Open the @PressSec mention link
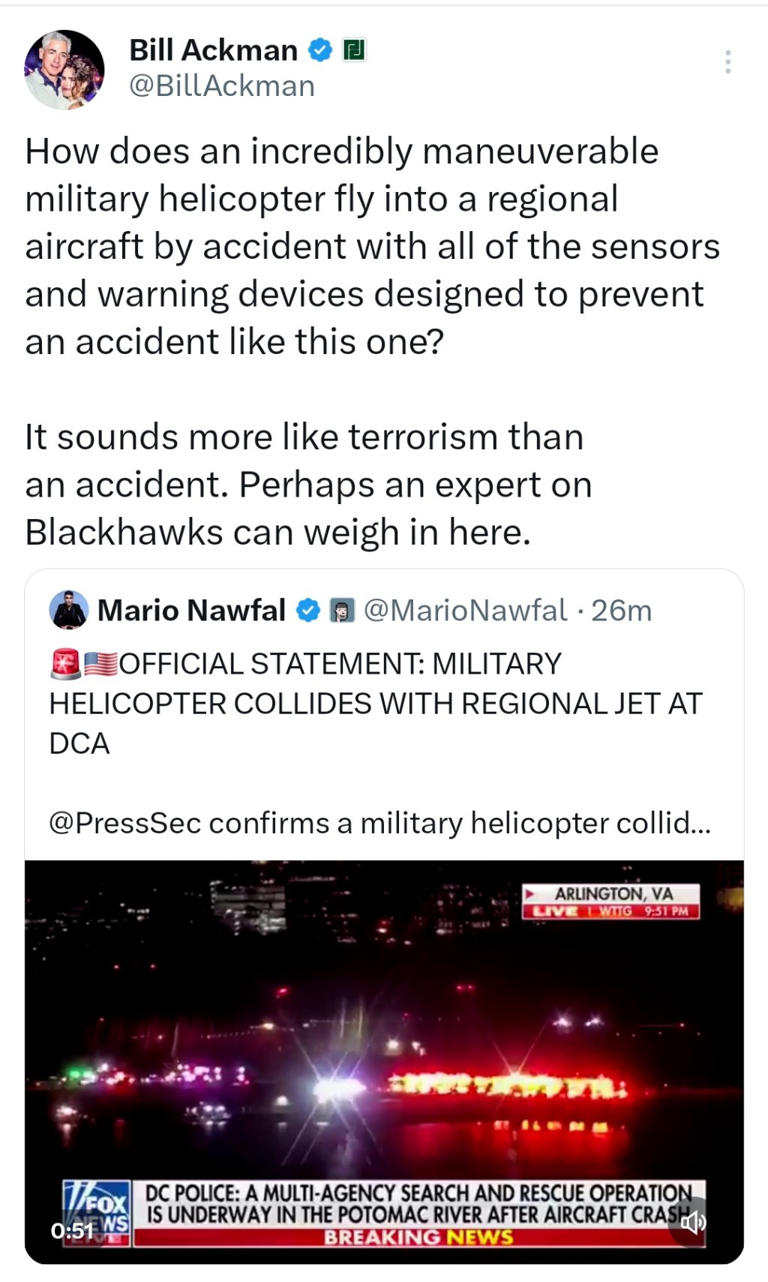The height and width of the screenshot is (1282, 768). coord(125,823)
